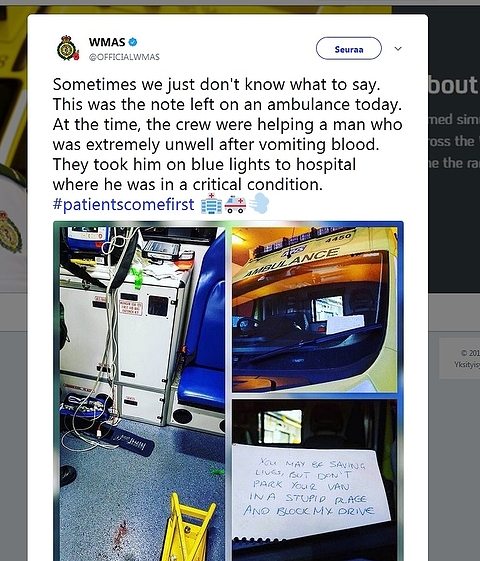This screenshot has width=480, height=561.
Task: Click the WMAS profile avatar crest
Action: [68, 48]
